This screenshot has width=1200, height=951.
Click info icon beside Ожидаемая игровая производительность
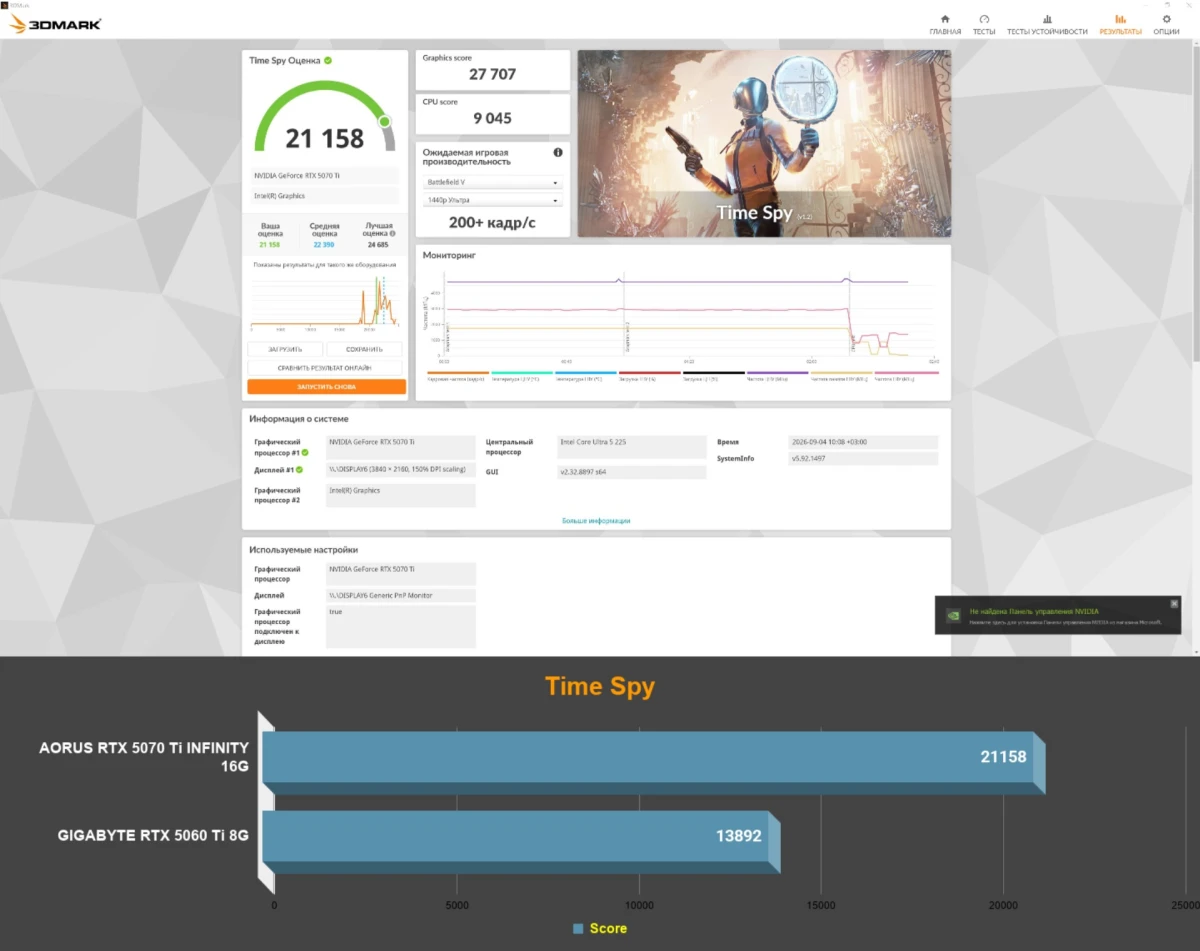tap(558, 153)
